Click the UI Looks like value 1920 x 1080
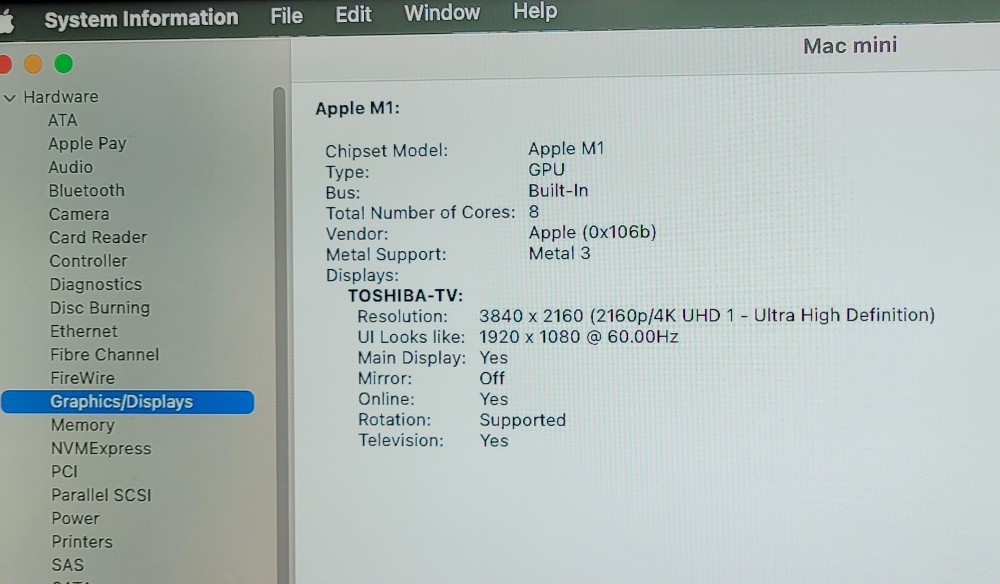This screenshot has width=1000, height=584. tap(531, 337)
